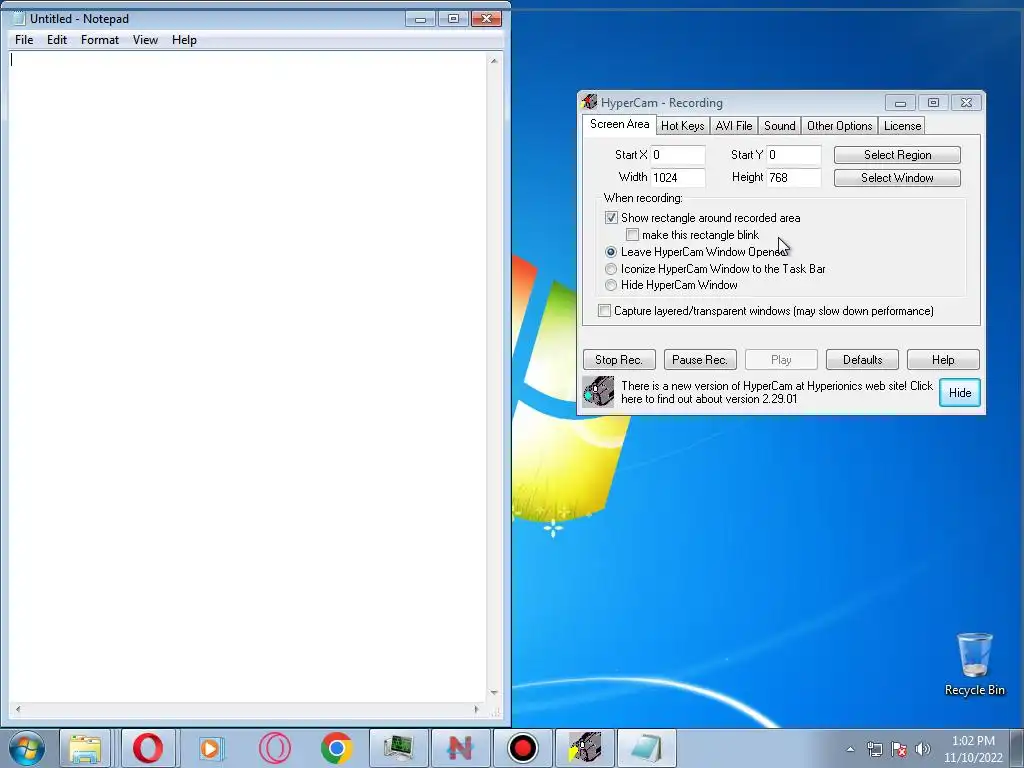
Task: Launch Opera GX from the taskbar
Action: tap(274, 748)
